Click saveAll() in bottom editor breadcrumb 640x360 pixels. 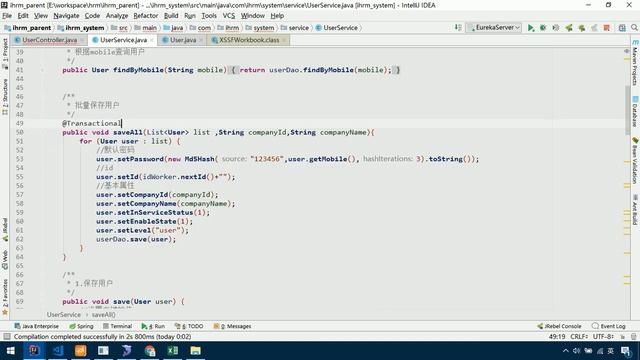coord(103,315)
